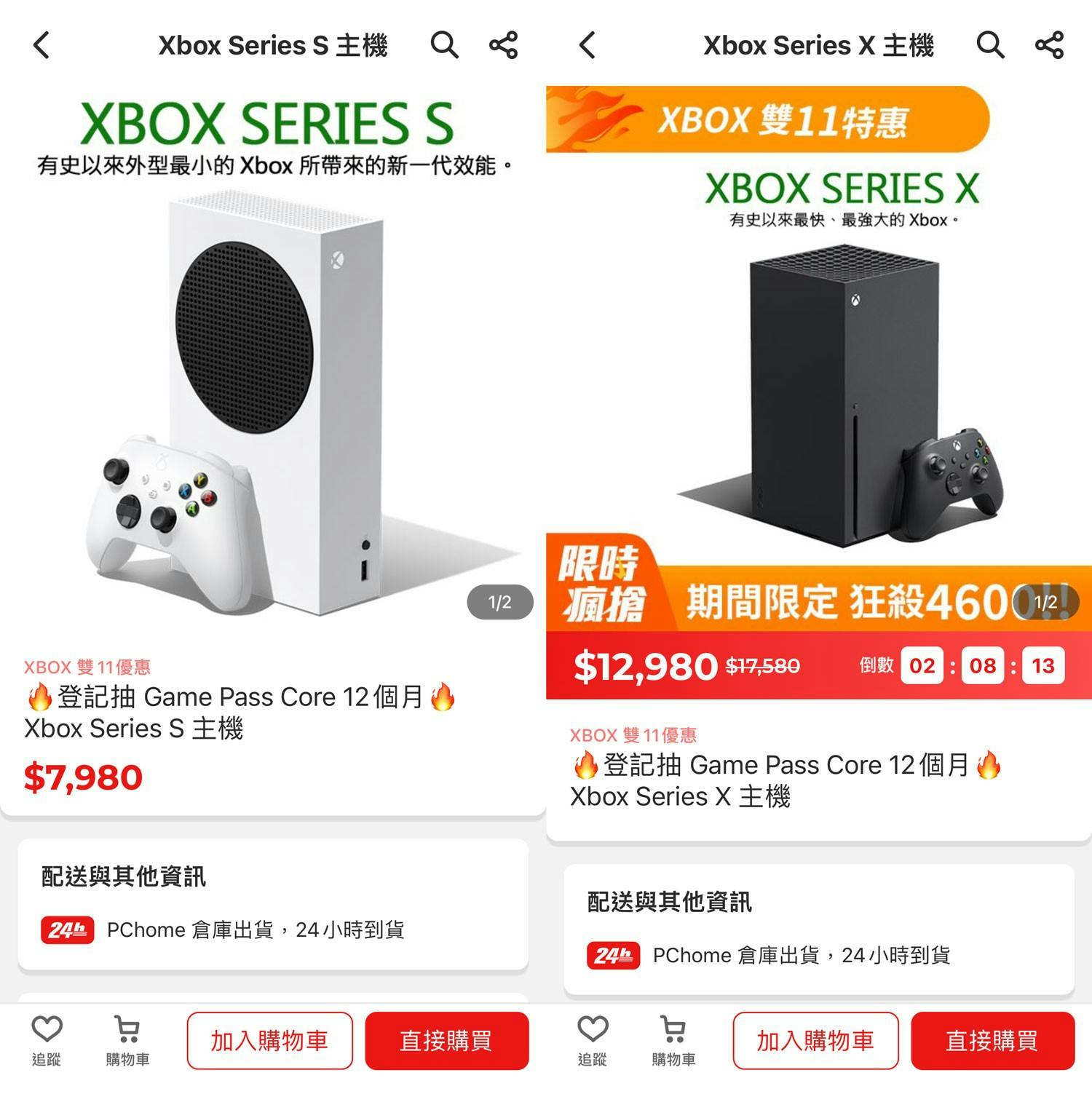The image size is (1092, 1094).
Task: Buy Xbox Series S directly
Action: 446,1041
